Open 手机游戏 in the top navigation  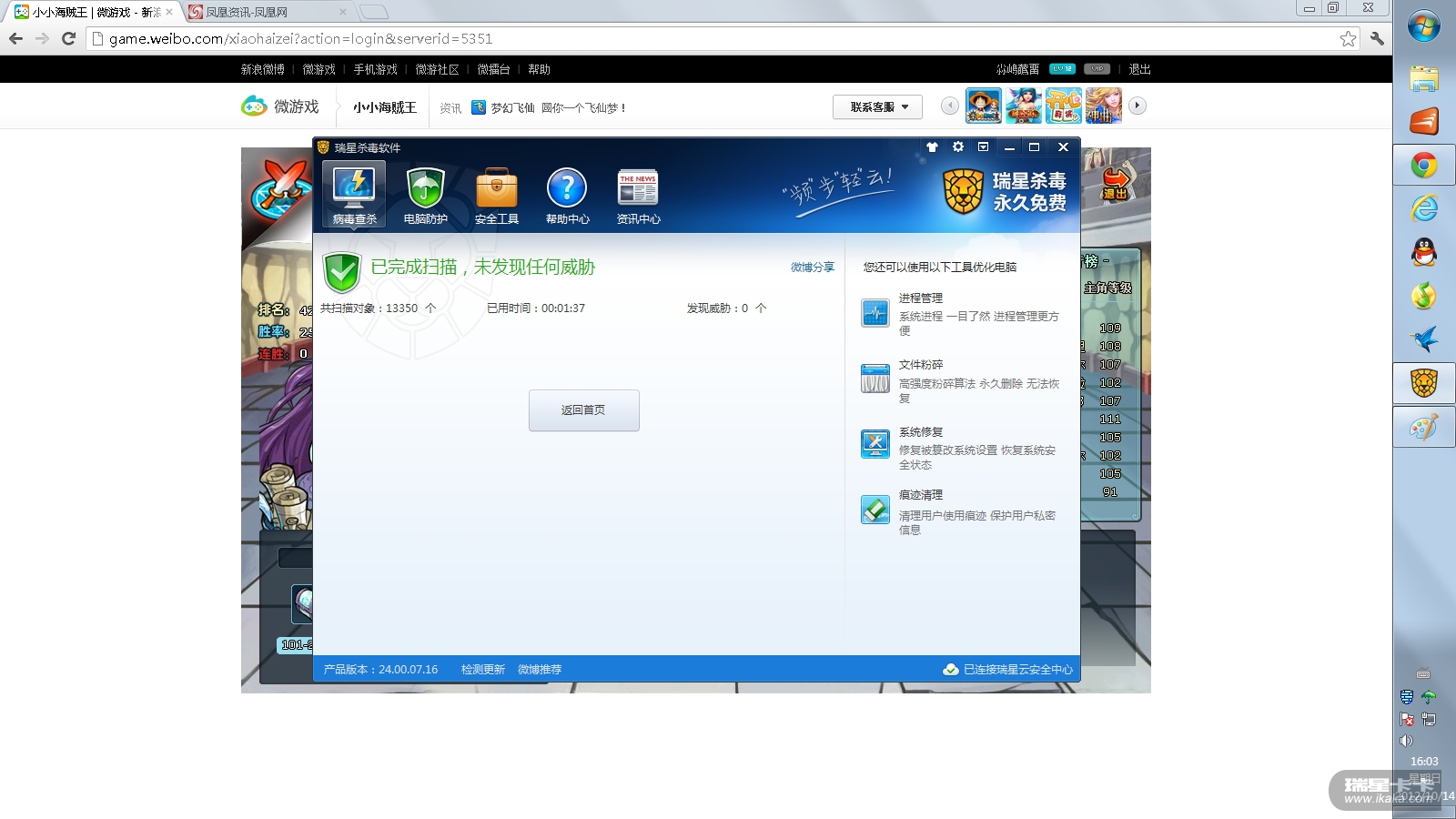(x=376, y=69)
